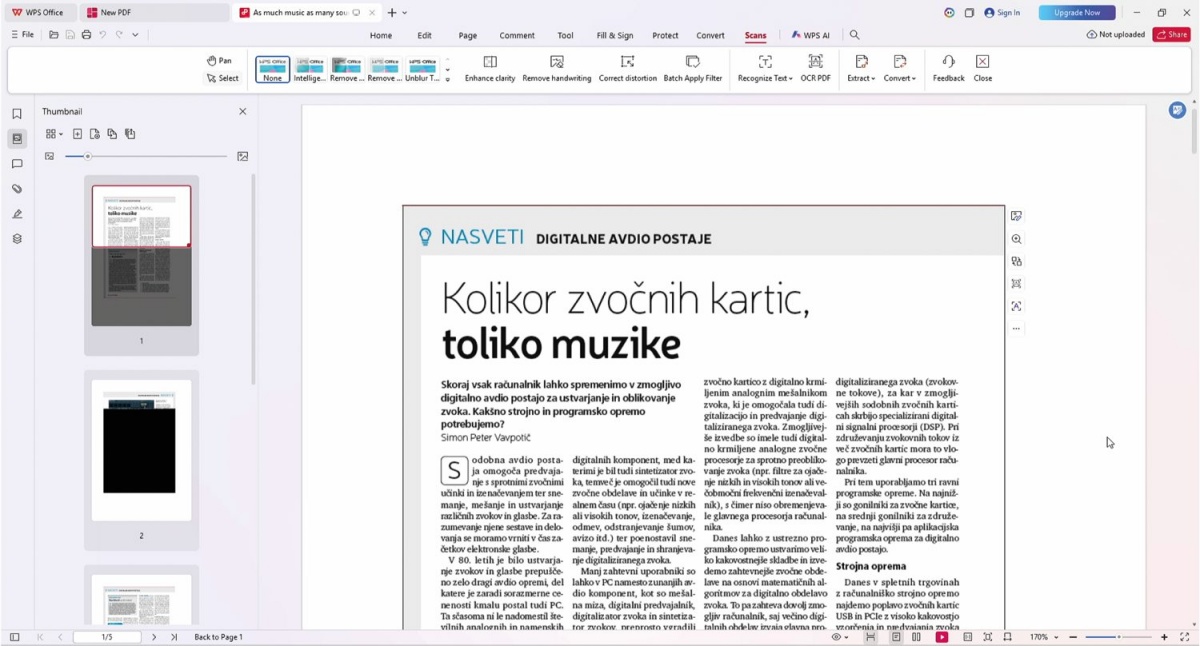Open the Fill & Sign tab
Screen dimensions: 1200x646
coord(615,35)
